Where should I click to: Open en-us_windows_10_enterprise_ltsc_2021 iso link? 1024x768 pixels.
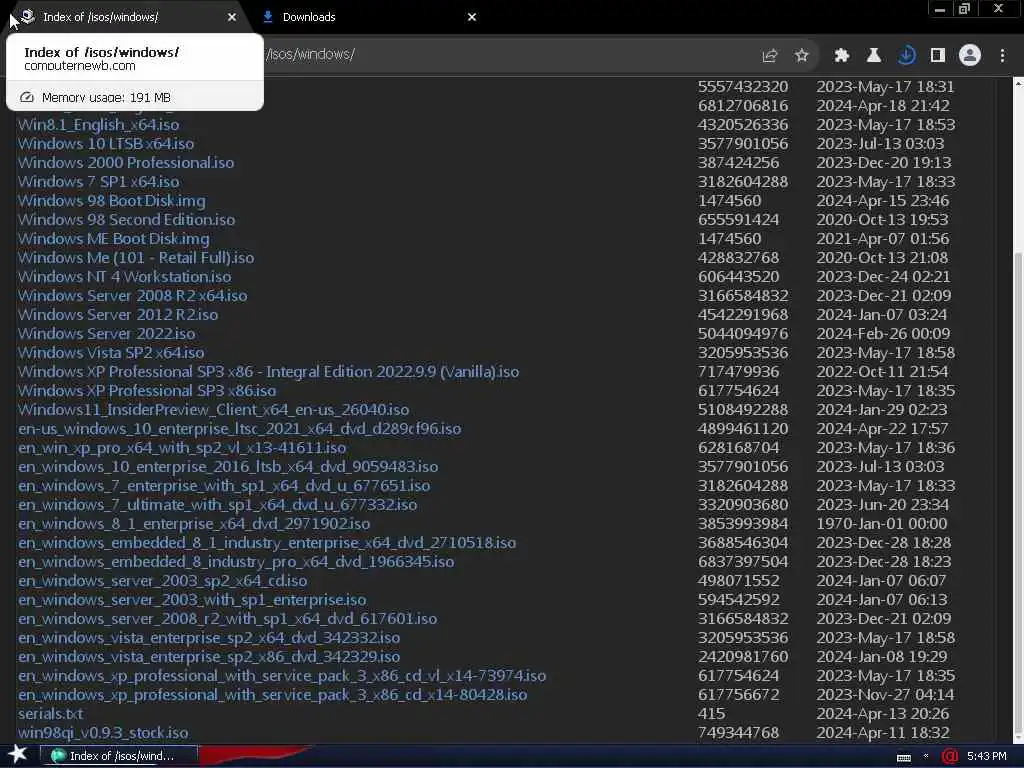tap(240, 428)
